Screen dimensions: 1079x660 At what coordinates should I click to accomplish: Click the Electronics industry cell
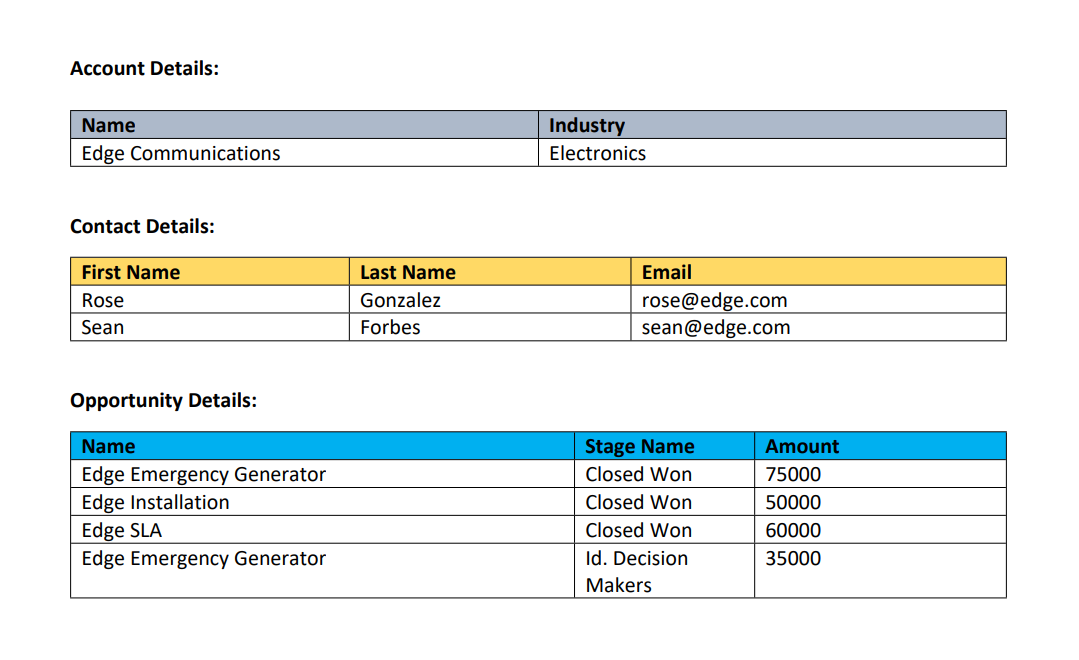(772, 153)
